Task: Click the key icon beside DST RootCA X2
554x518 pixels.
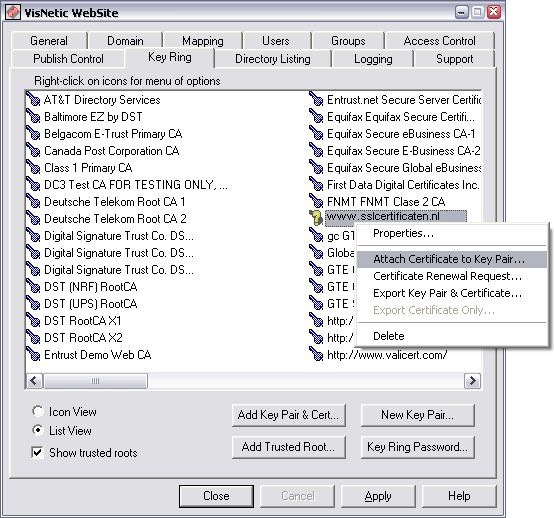Action: coord(34,337)
